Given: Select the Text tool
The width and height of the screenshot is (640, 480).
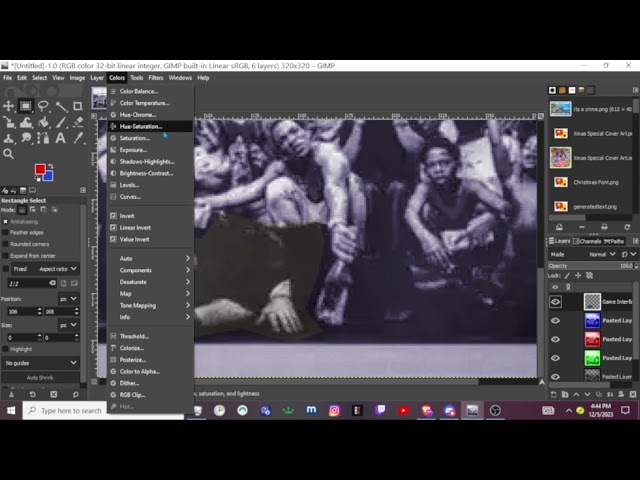Looking at the screenshot, I should click(x=60, y=138).
